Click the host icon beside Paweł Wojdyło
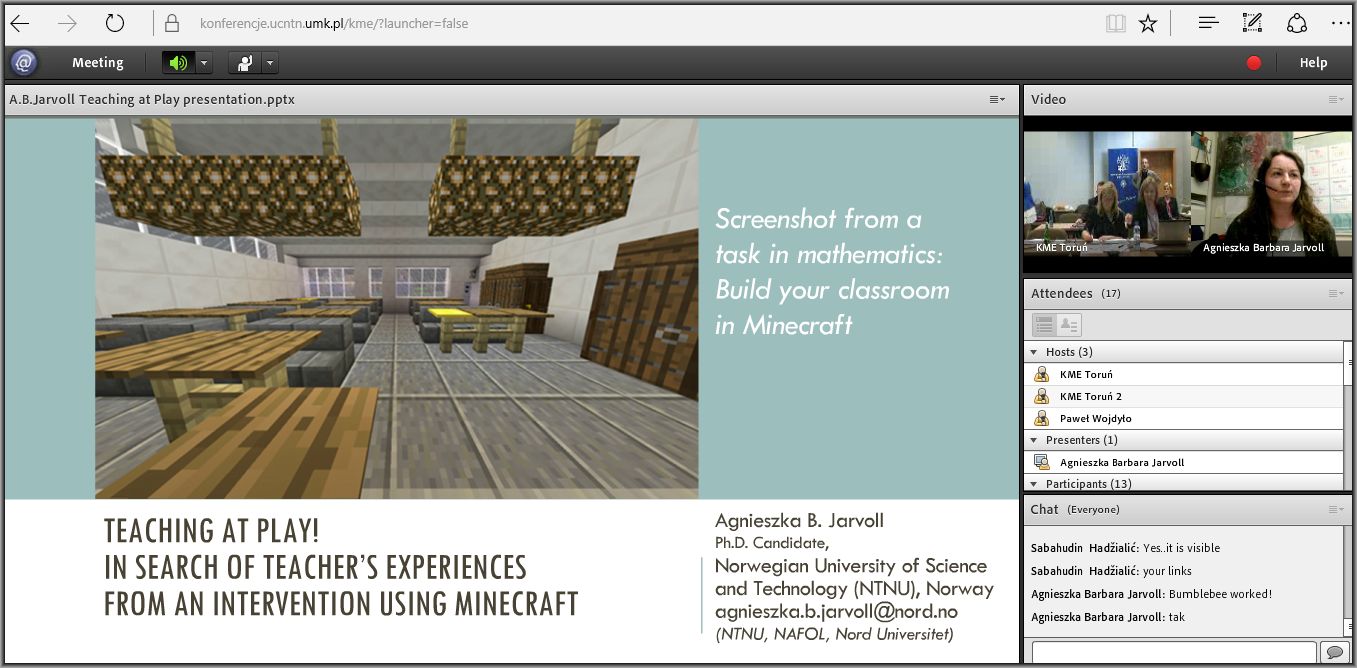This screenshot has width=1357, height=668. point(1041,418)
